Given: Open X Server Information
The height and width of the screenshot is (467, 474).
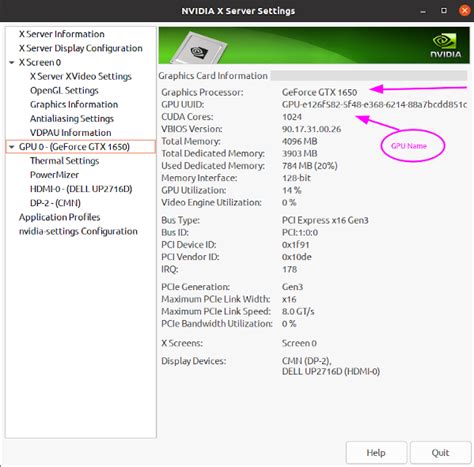Looking at the screenshot, I should (62, 34).
